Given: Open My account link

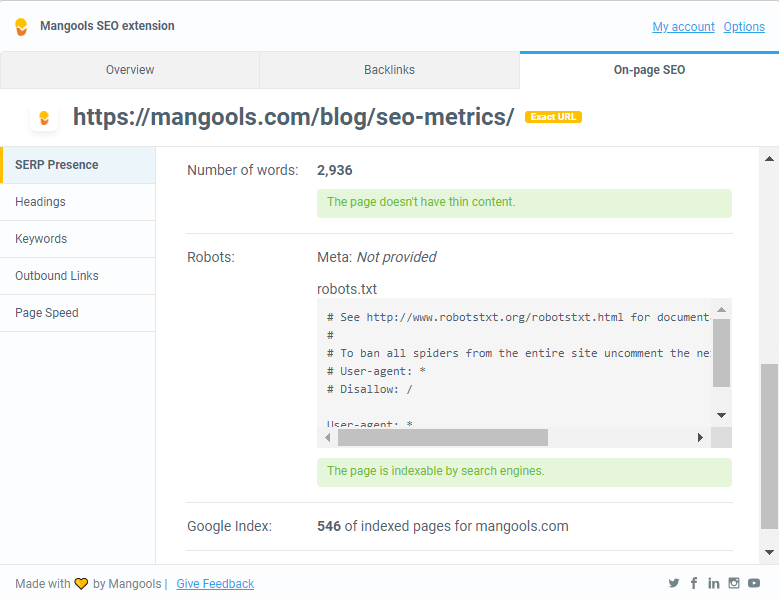Looking at the screenshot, I should pos(683,27).
